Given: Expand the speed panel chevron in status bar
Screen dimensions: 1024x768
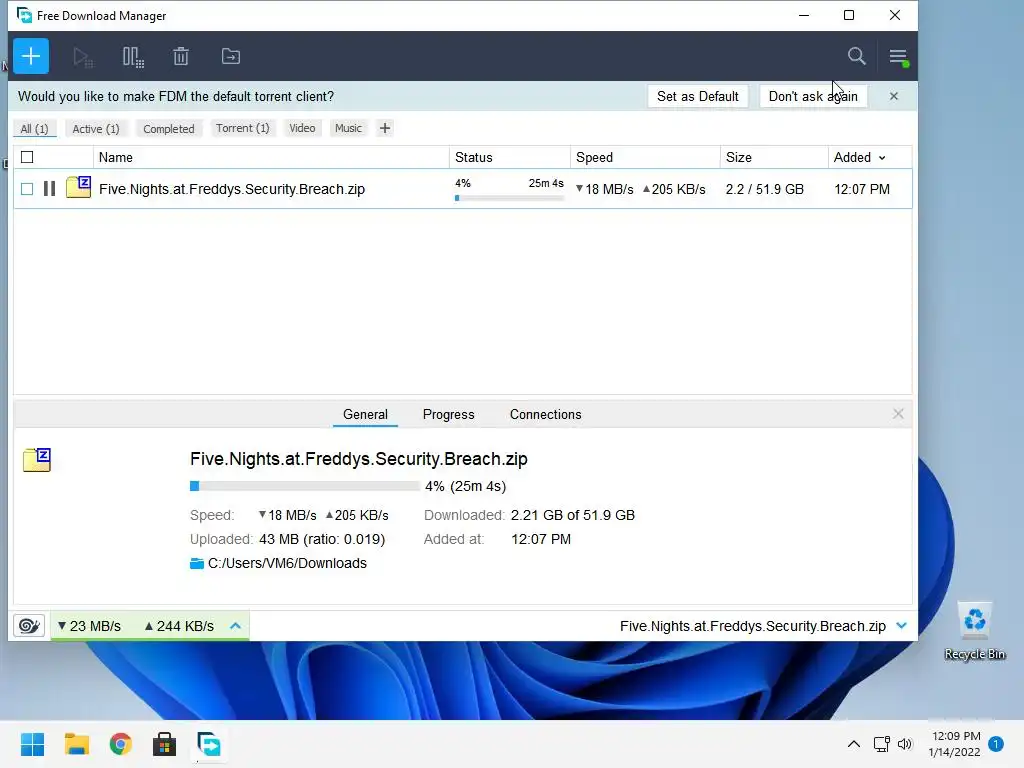Looking at the screenshot, I should (236, 626).
